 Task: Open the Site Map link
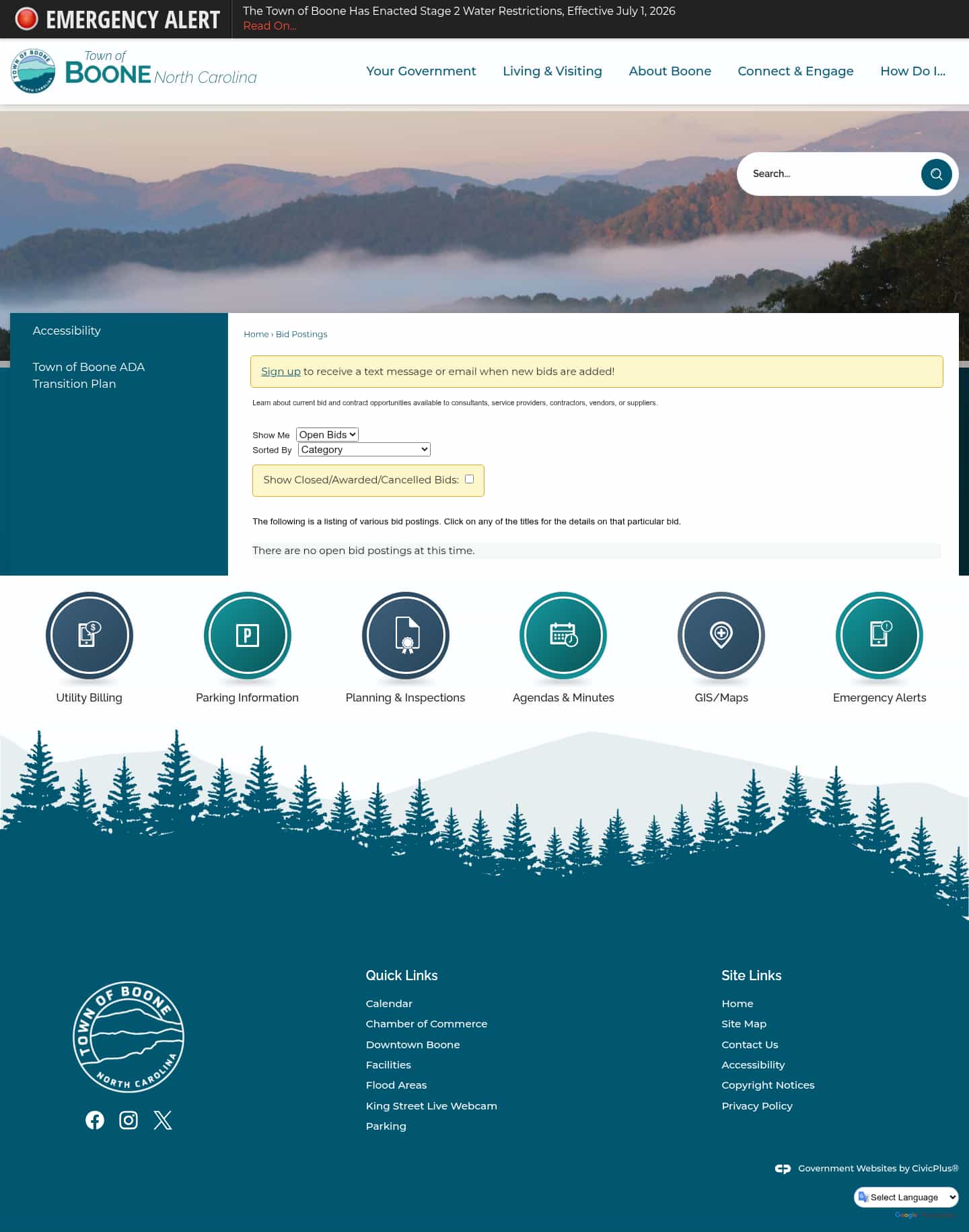pyautogui.click(x=744, y=1023)
